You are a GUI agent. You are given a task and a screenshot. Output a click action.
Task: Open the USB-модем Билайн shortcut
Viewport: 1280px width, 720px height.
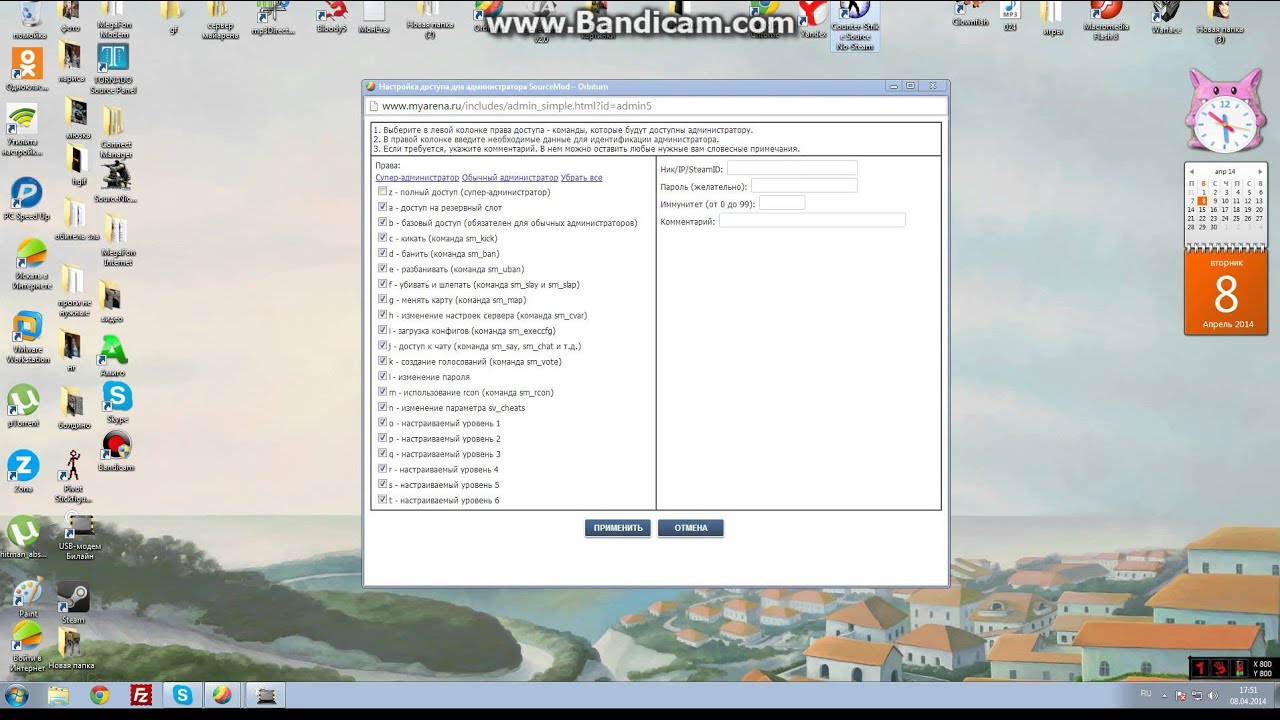click(79, 536)
